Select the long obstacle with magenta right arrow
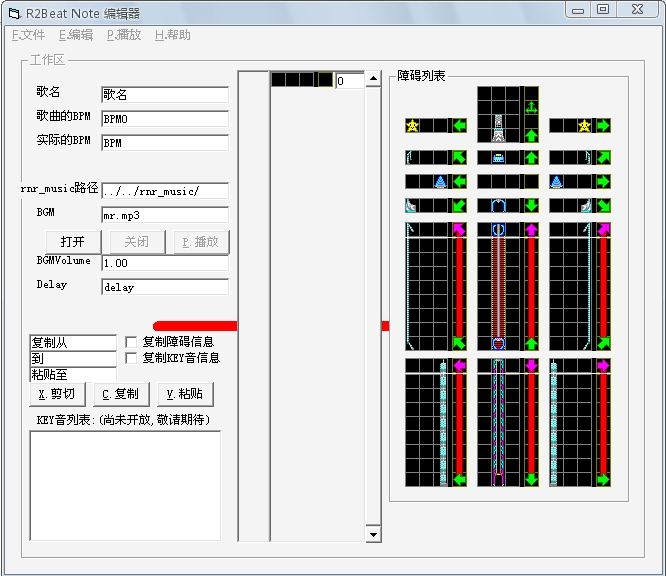The height and width of the screenshot is (576, 666). tap(580, 423)
